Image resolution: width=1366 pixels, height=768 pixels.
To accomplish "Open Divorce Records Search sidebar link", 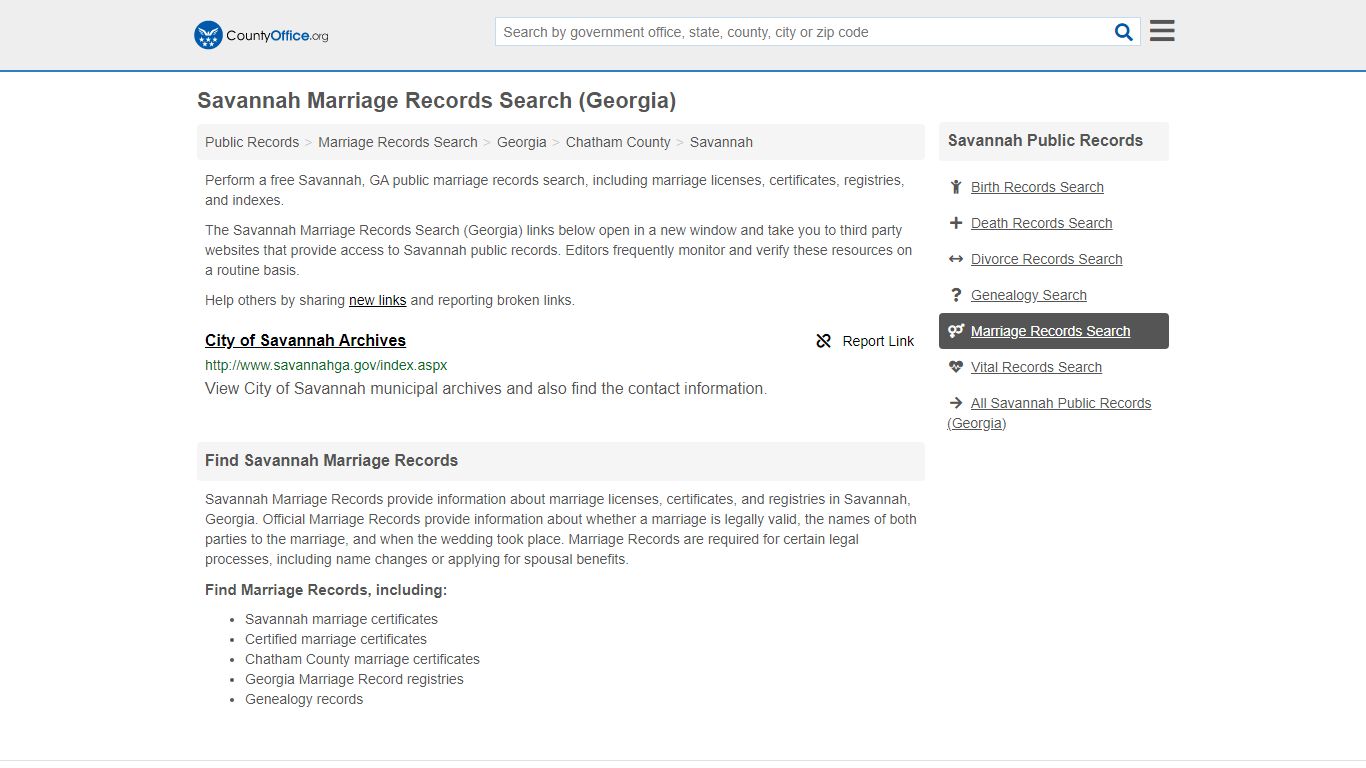I will click(x=1046, y=259).
